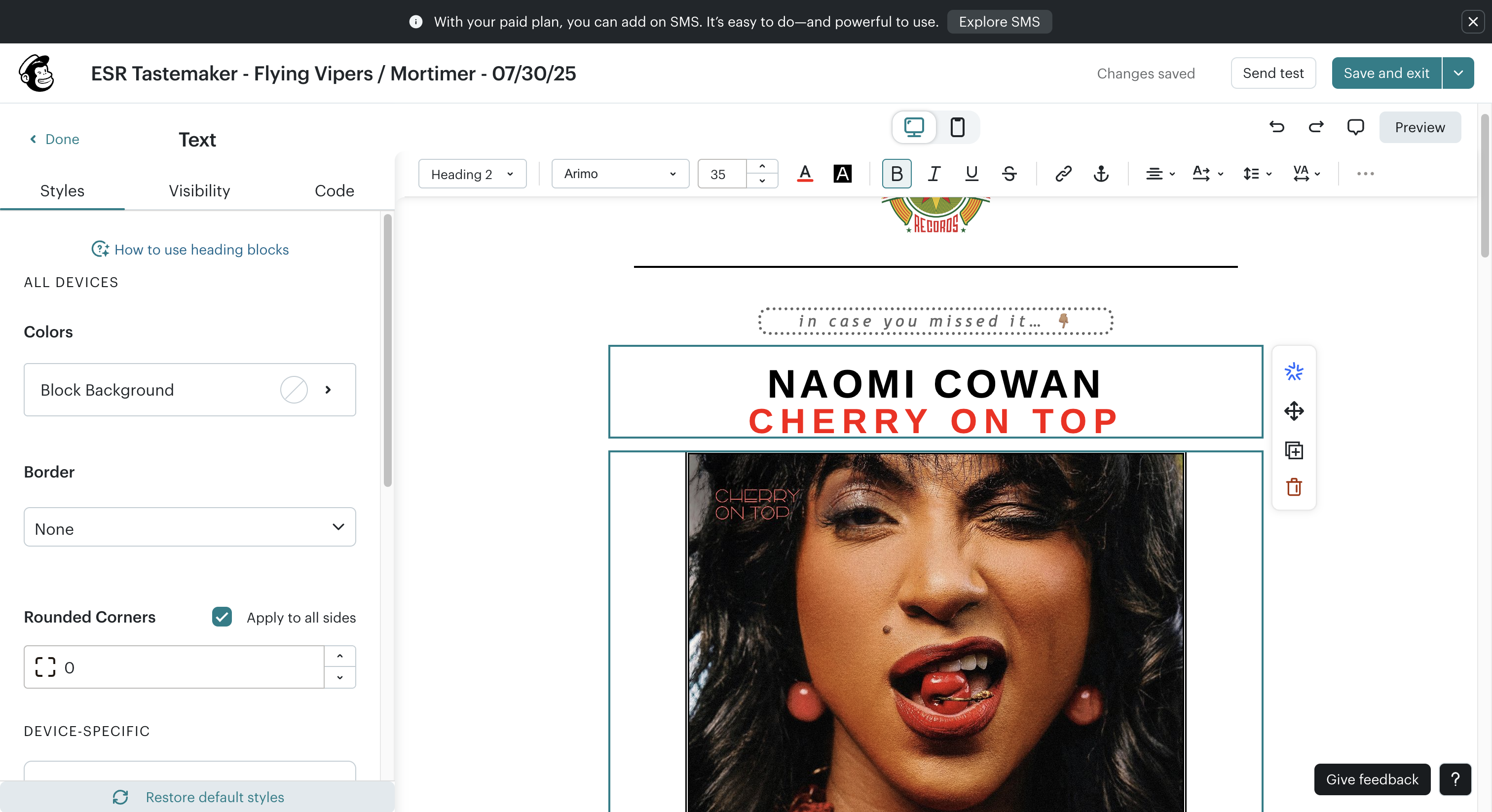This screenshot has width=1492, height=812.
Task: Open the Border None dropdown
Action: 189,528
